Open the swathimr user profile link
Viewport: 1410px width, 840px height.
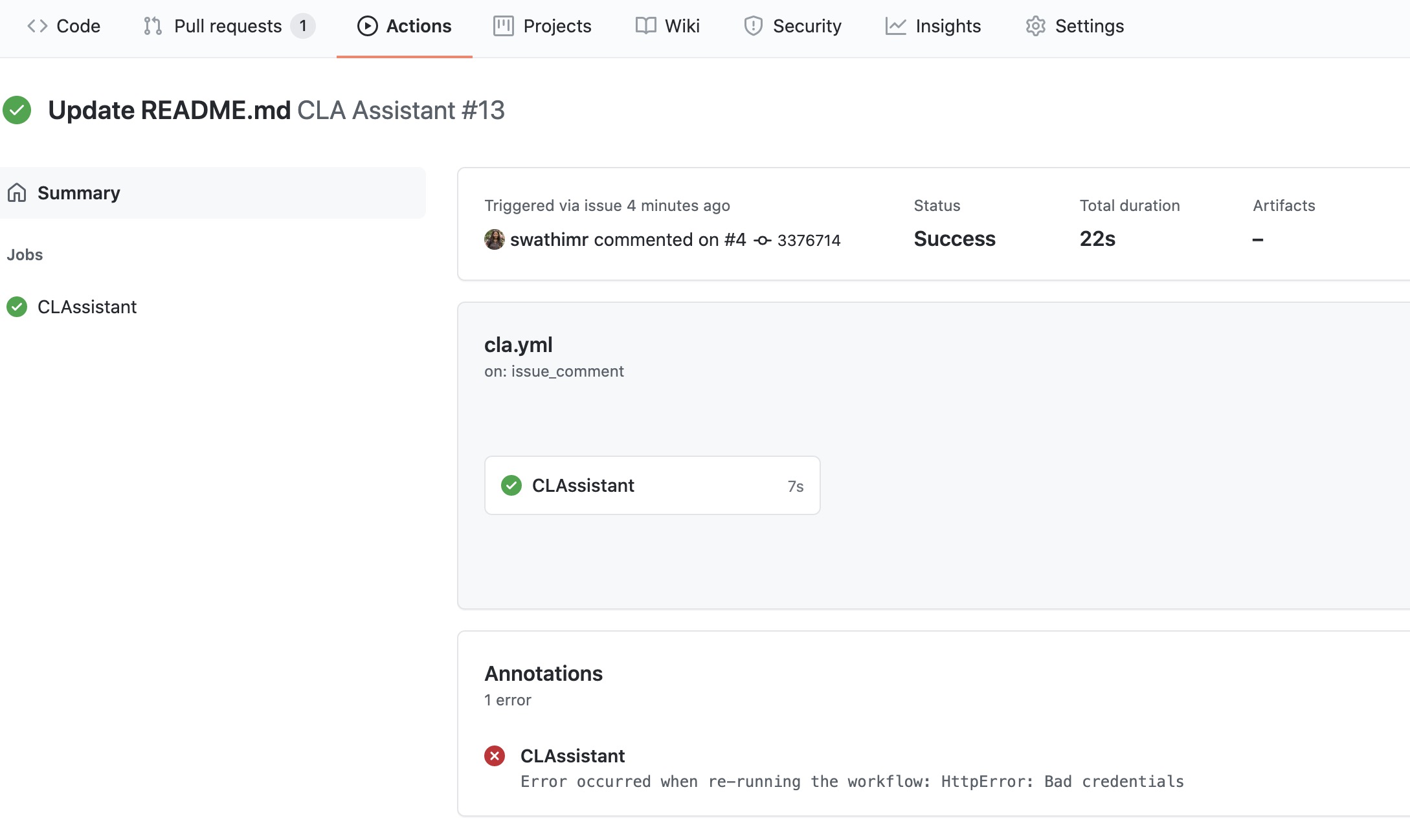(549, 239)
